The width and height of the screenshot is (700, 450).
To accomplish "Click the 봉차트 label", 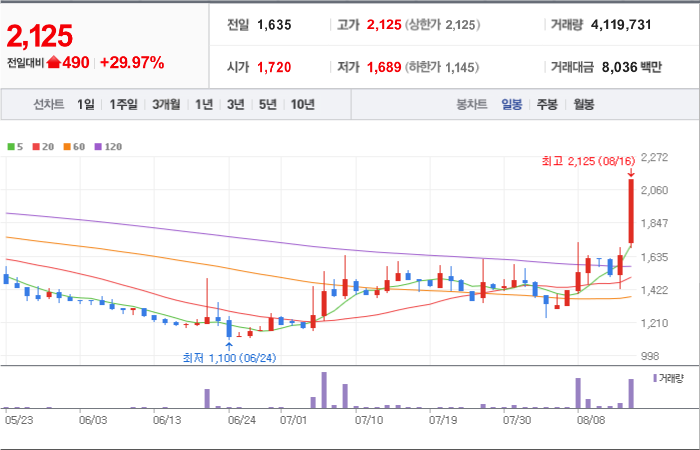I will pyautogui.click(x=471, y=105).
